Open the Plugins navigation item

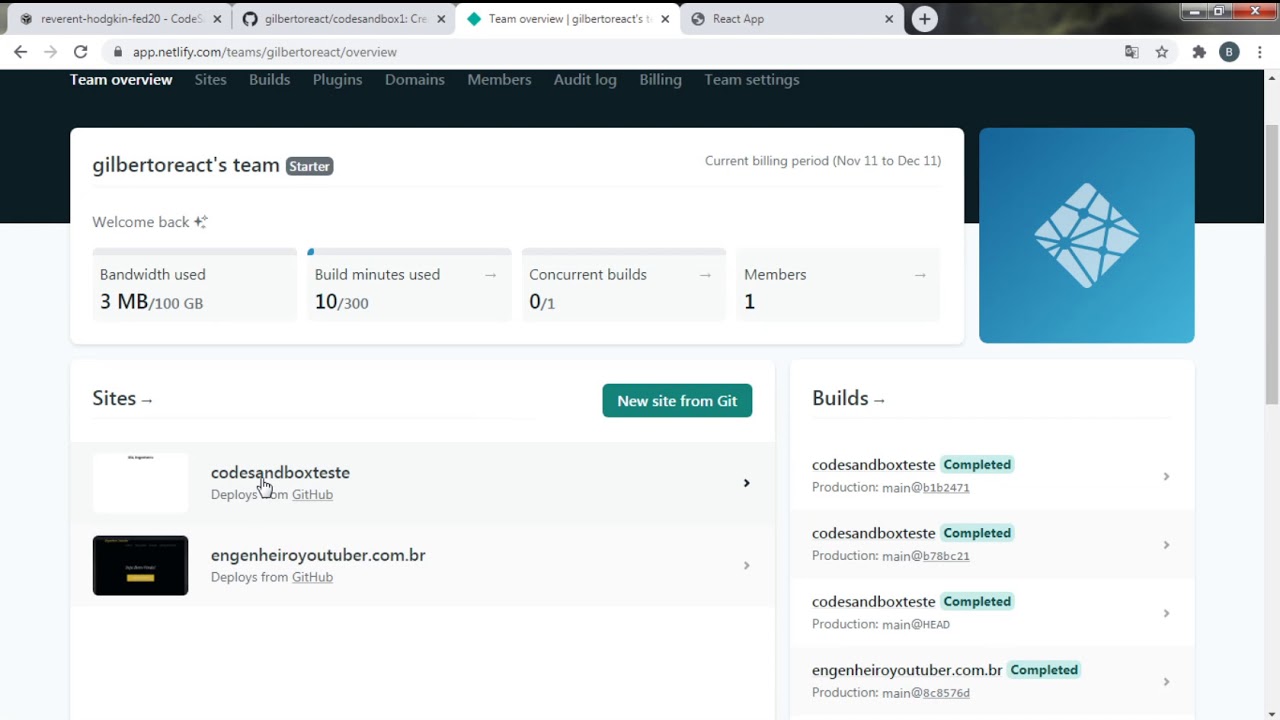coord(337,80)
